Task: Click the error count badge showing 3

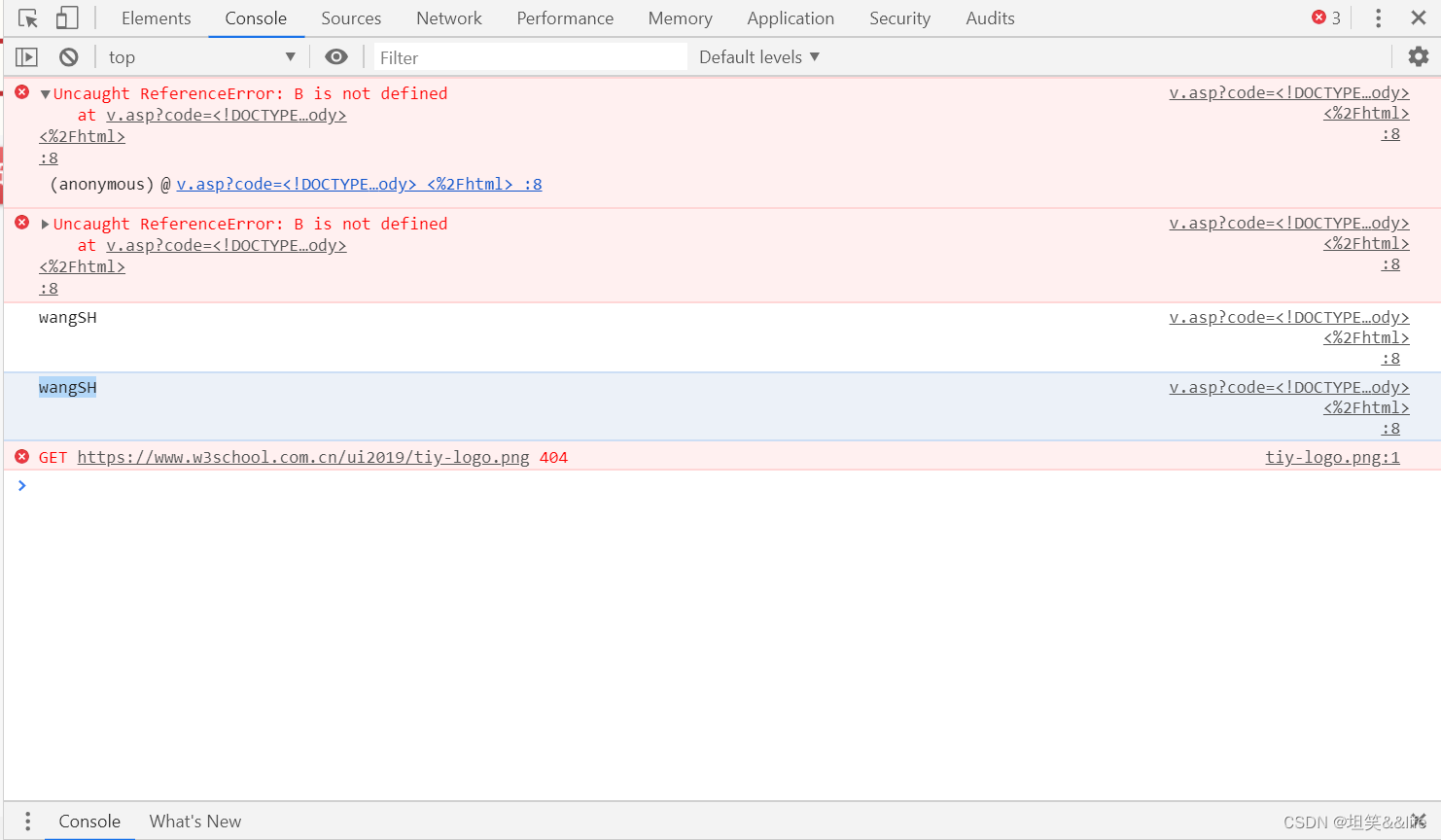Action: [x=1325, y=17]
